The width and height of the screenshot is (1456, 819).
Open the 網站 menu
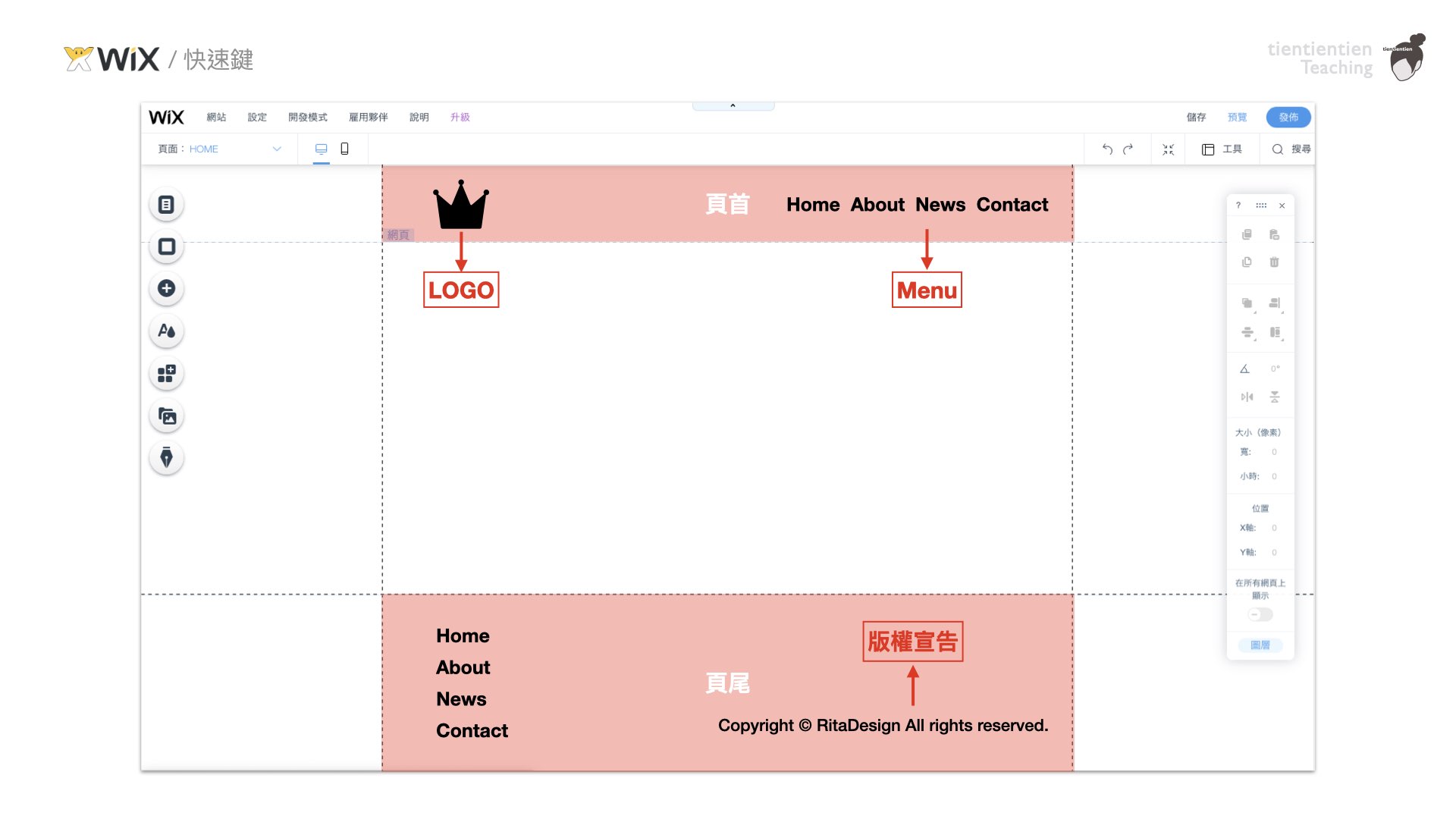(x=216, y=118)
